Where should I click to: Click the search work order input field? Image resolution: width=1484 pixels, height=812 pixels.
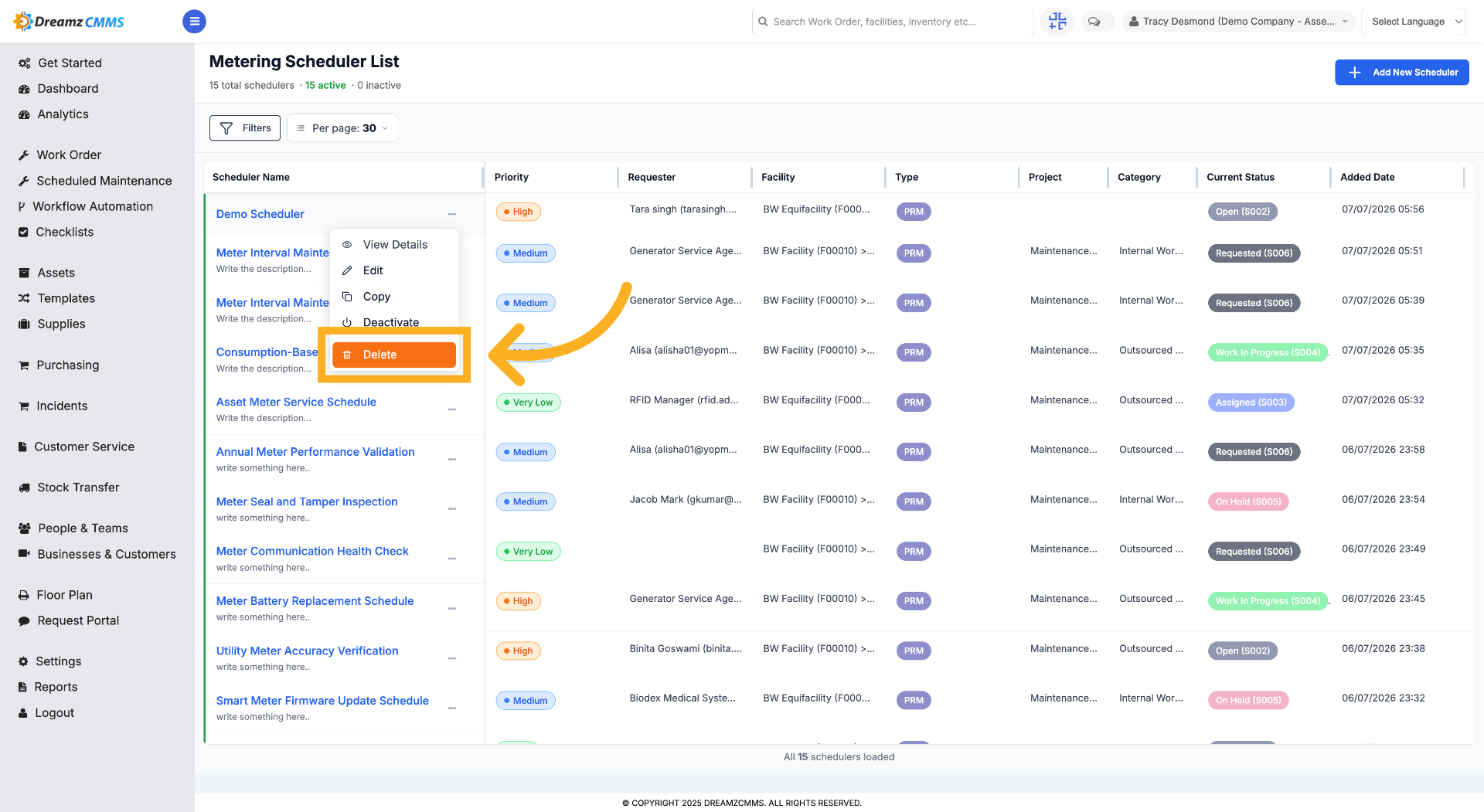pos(893,22)
